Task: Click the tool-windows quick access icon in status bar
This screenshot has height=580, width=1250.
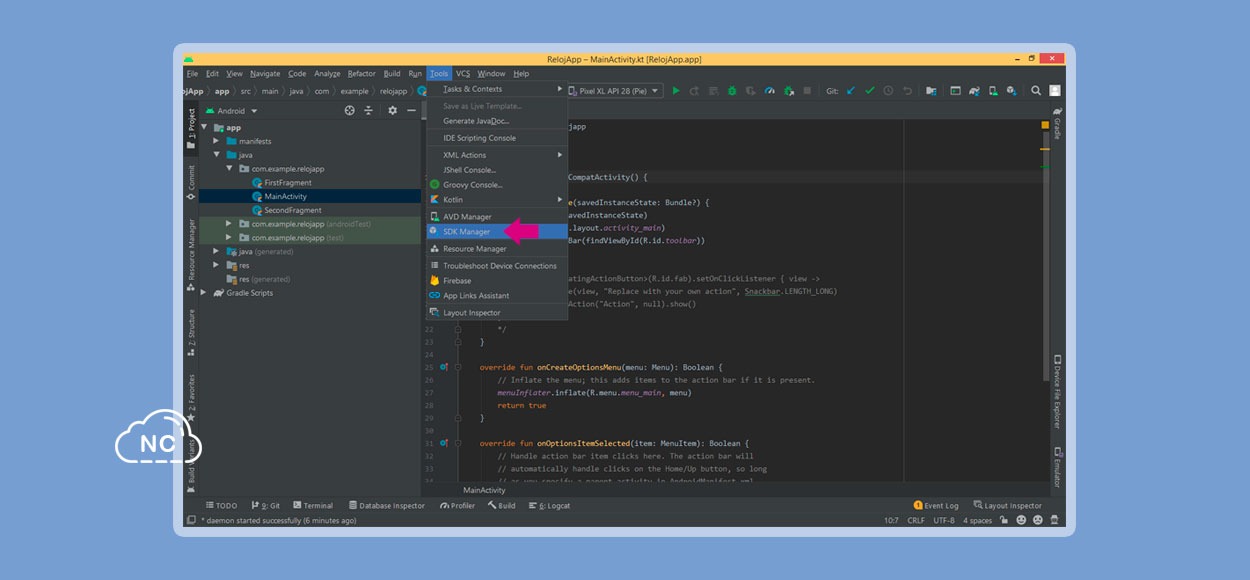Action: (x=191, y=520)
